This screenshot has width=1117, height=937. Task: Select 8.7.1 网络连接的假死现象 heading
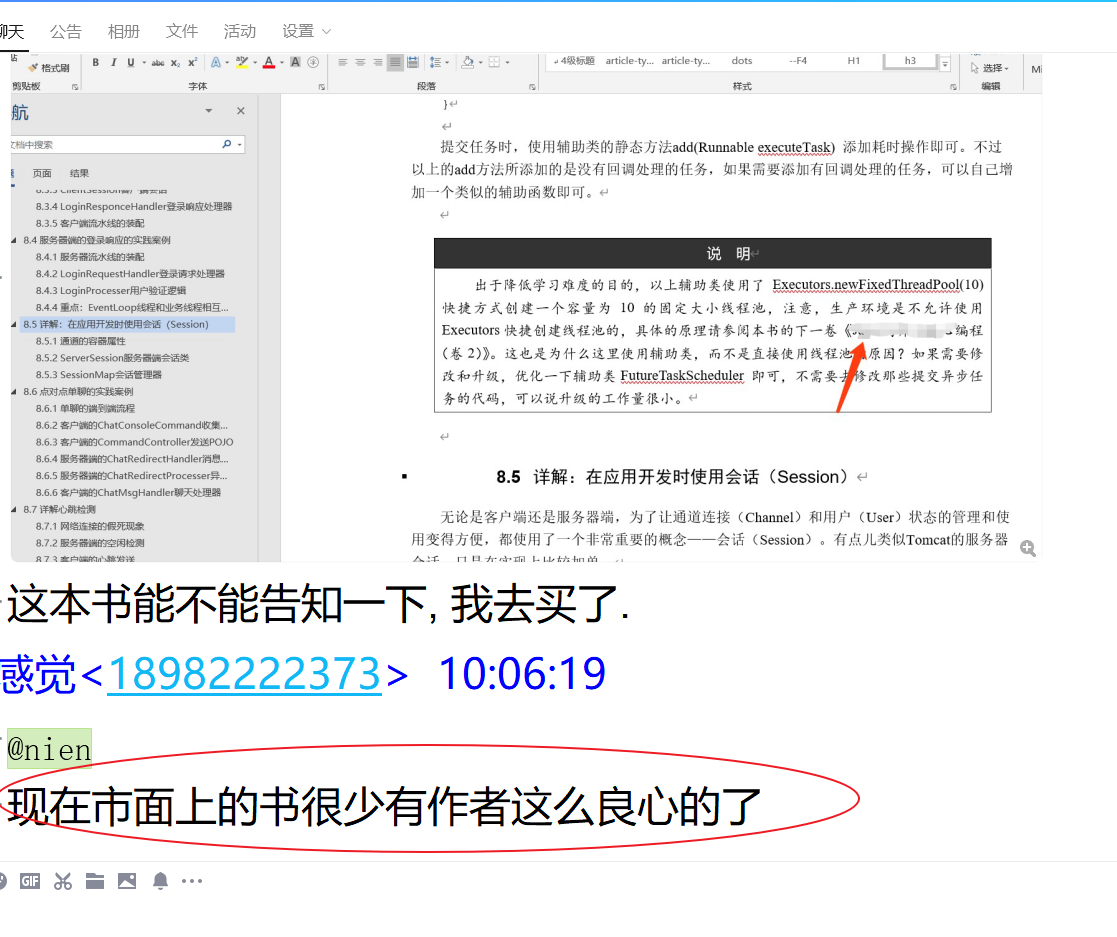pos(90,526)
